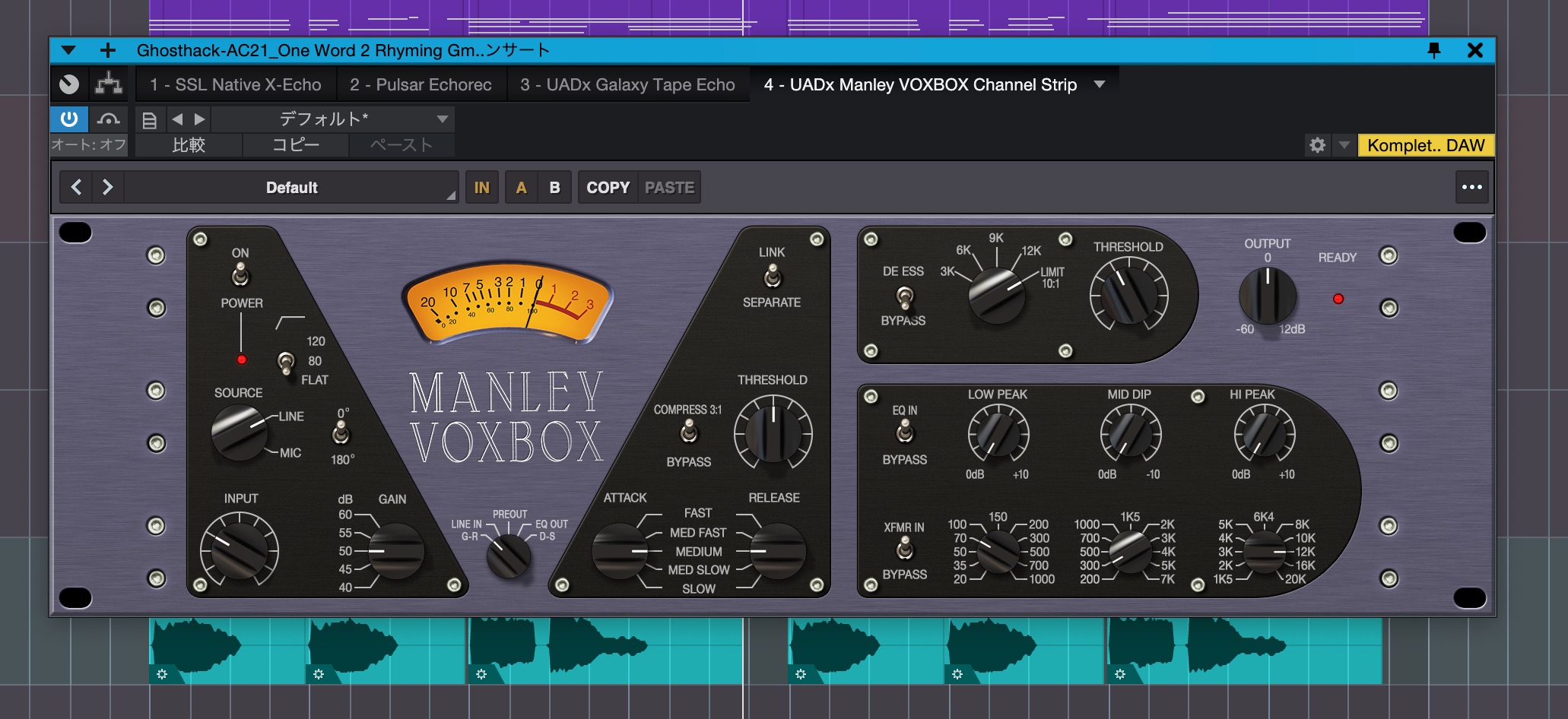1568x719 pixels.
Task: Flip the 120/80/FLAT high-pass filter switch
Action: [x=286, y=363]
